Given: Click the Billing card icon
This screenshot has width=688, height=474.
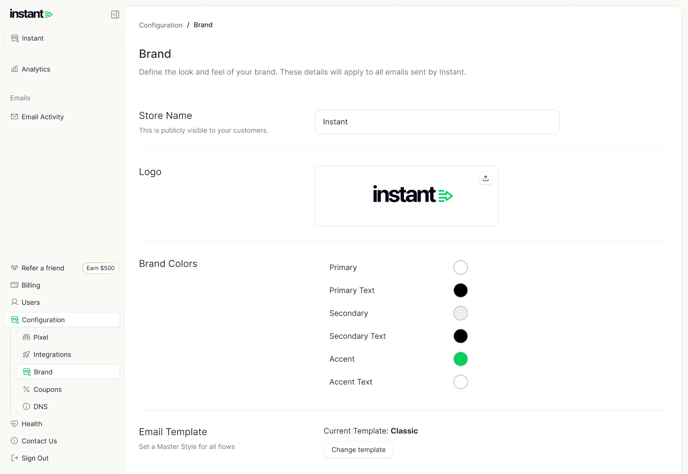Looking at the screenshot, I should [x=14, y=285].
